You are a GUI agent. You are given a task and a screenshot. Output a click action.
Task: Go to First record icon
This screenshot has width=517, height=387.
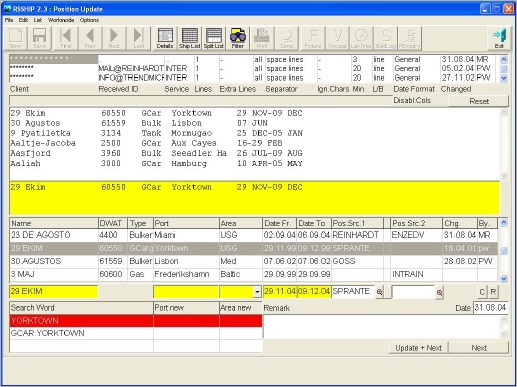click(66, 39)
